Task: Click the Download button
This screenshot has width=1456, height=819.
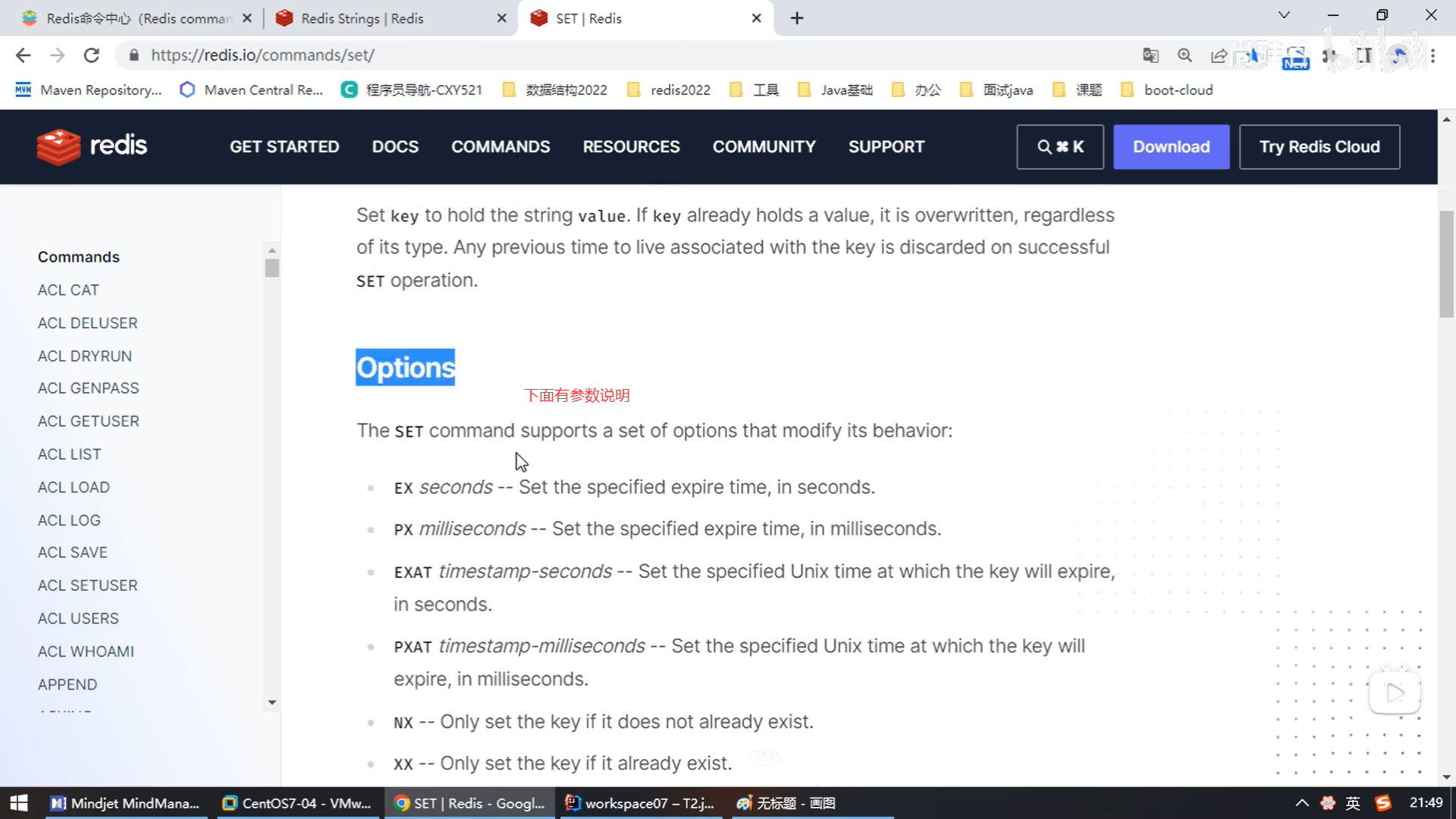Action: [1171, 146]
